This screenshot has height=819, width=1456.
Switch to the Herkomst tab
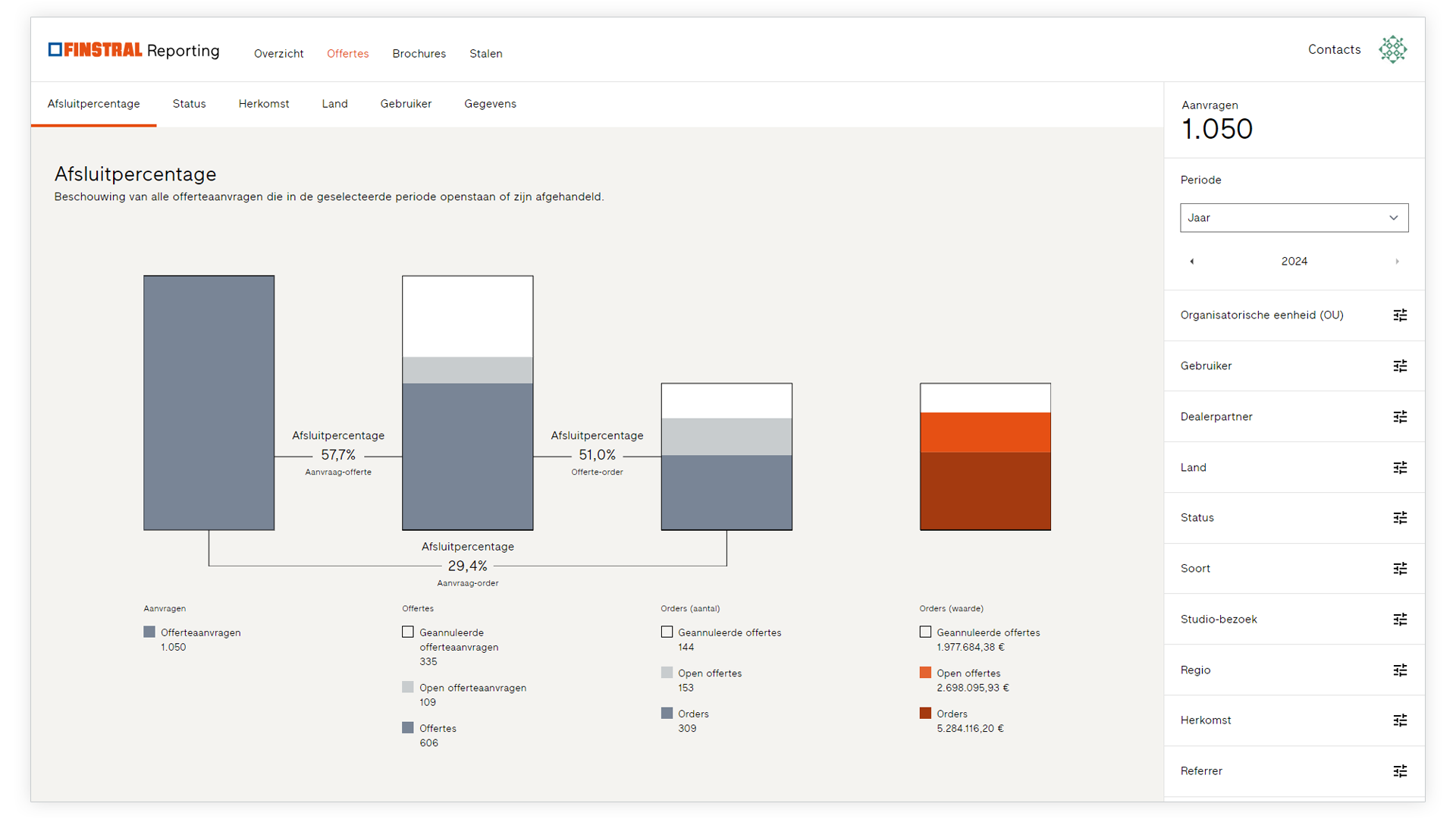click(x=263, y=104)
